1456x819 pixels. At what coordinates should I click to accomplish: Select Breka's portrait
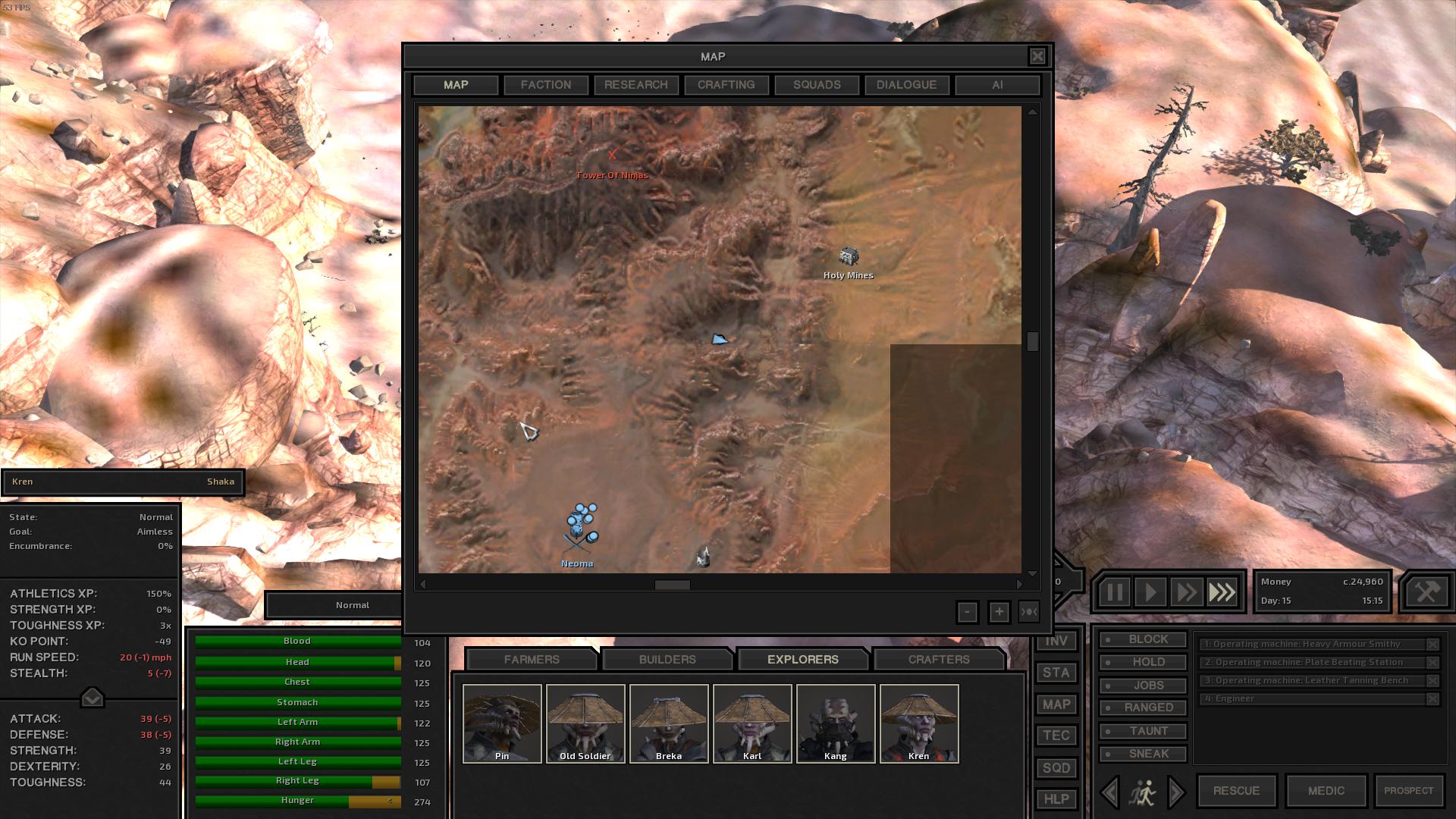[669, 723]
